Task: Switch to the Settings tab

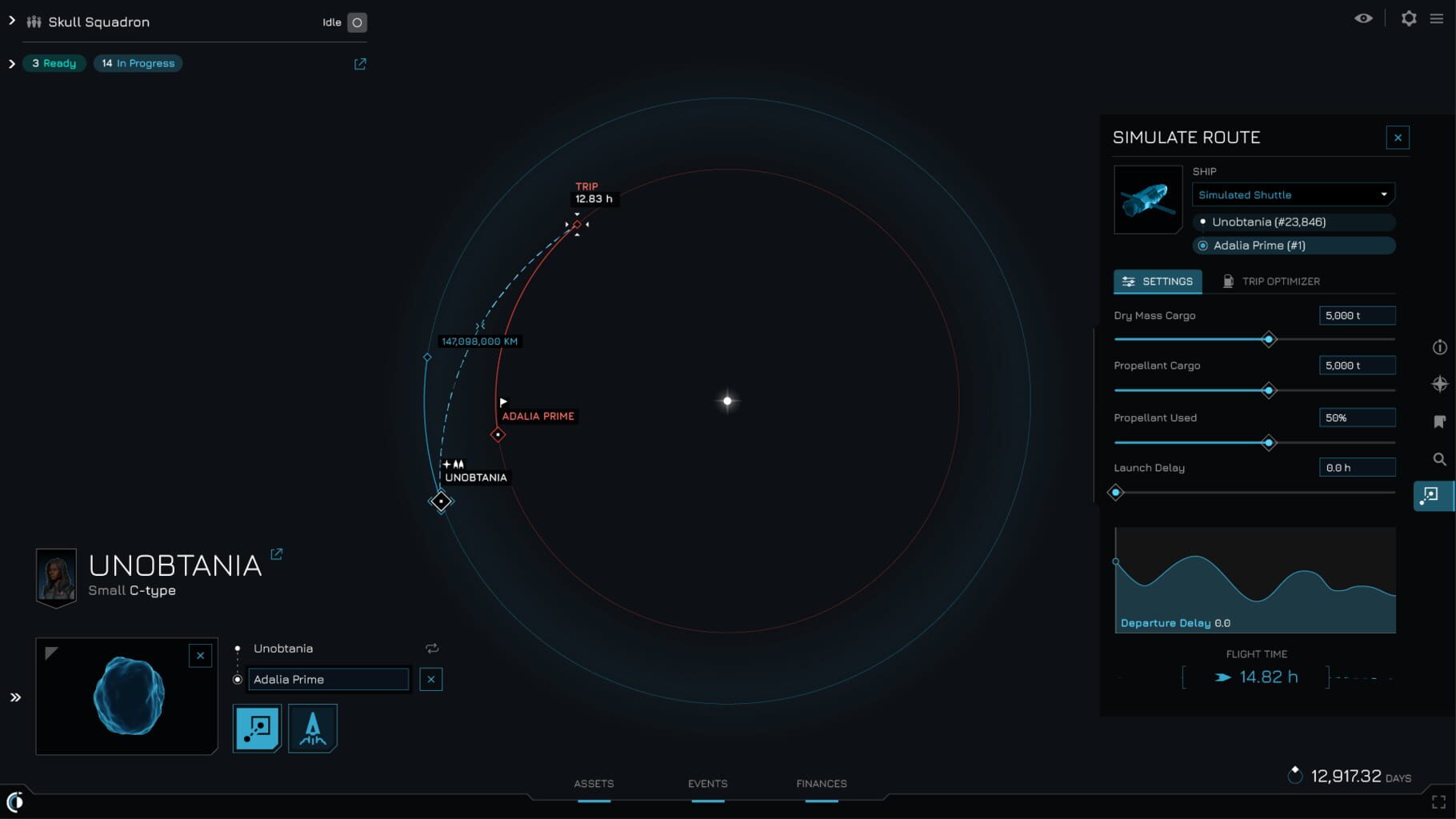Action: coord(1158,282)
